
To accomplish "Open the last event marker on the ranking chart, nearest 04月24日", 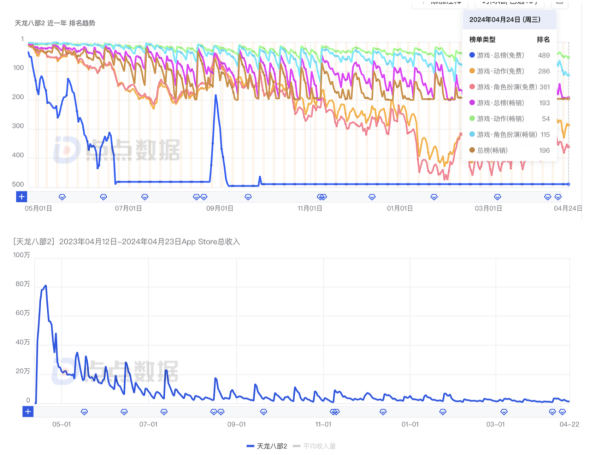I will [x=558, y=197].
